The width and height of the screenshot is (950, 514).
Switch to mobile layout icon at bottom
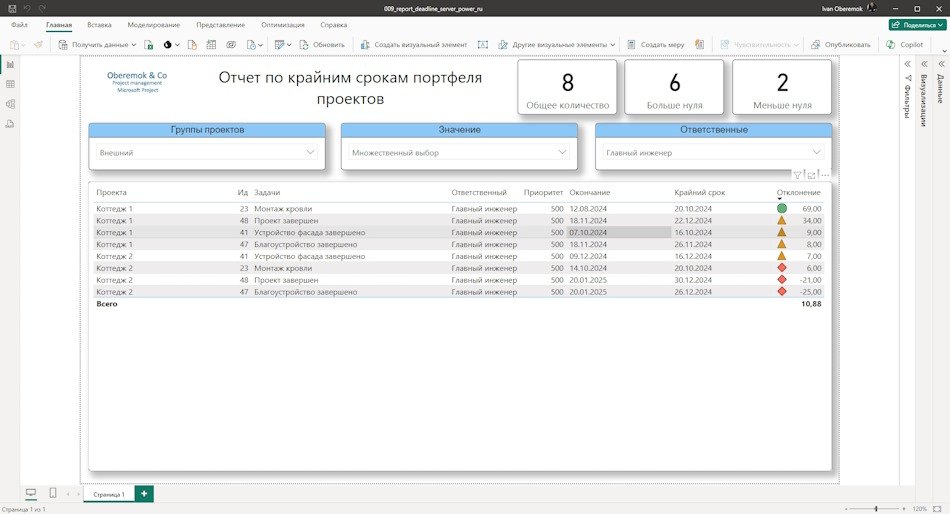(53, 493)
